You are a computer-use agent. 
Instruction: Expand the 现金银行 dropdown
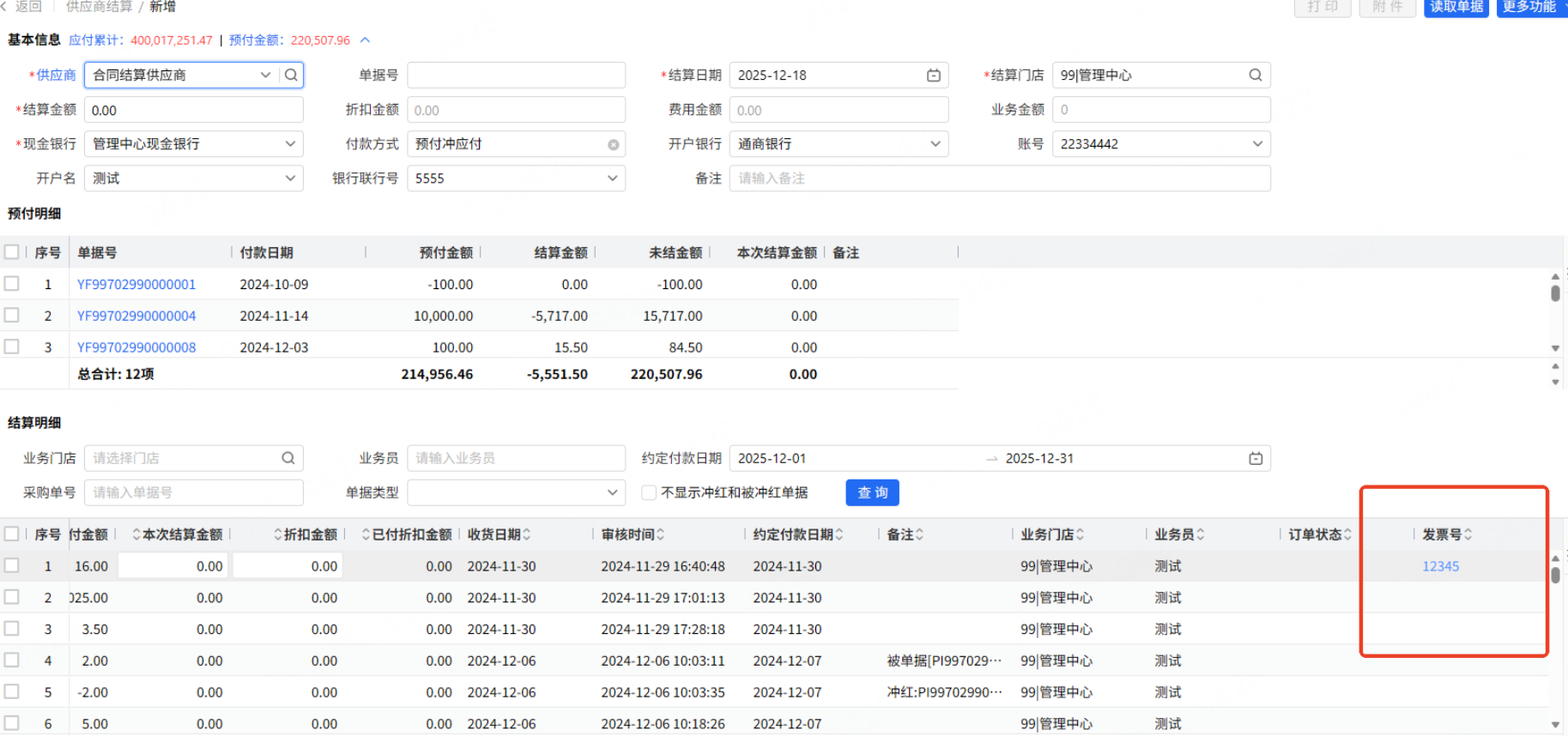(x=290, y=144)
